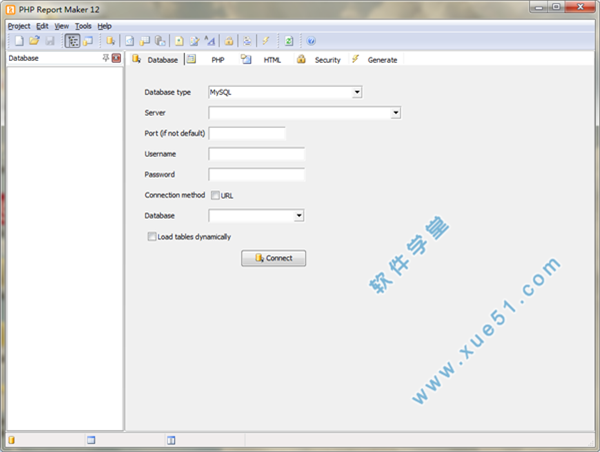Click the letter A text style icon

(210, 41)
